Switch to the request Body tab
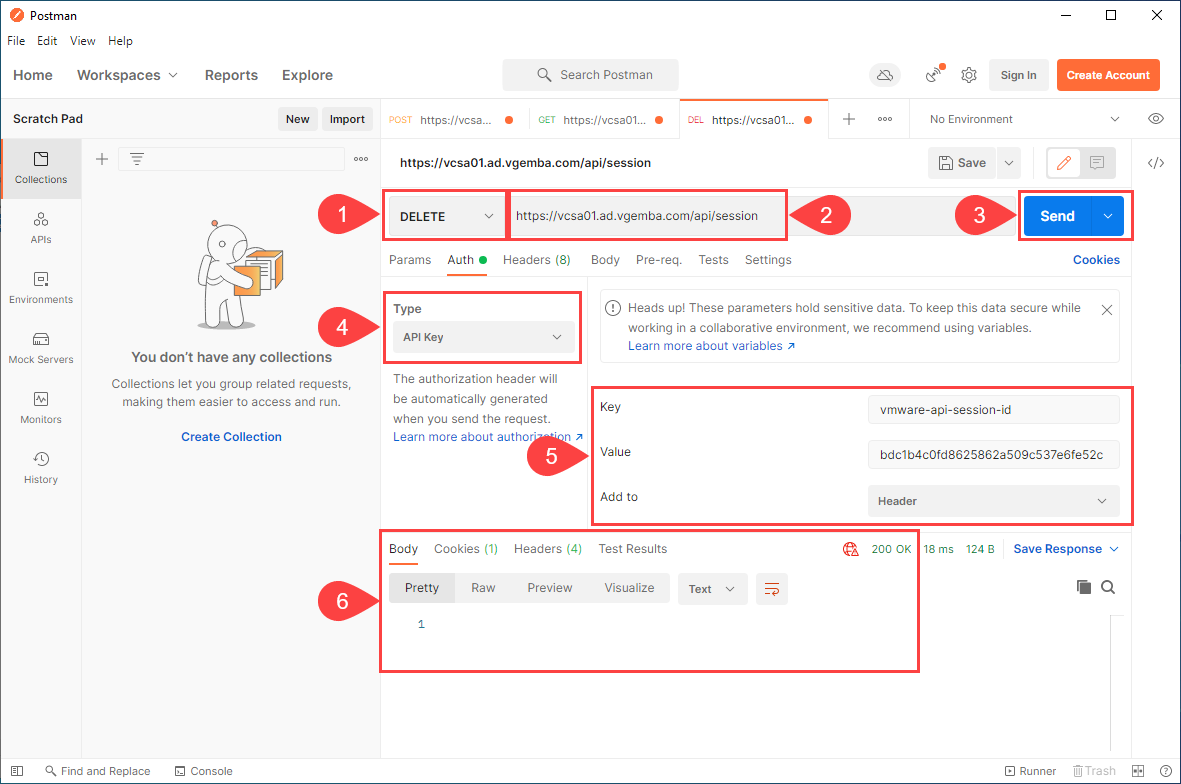 [605, 260]
